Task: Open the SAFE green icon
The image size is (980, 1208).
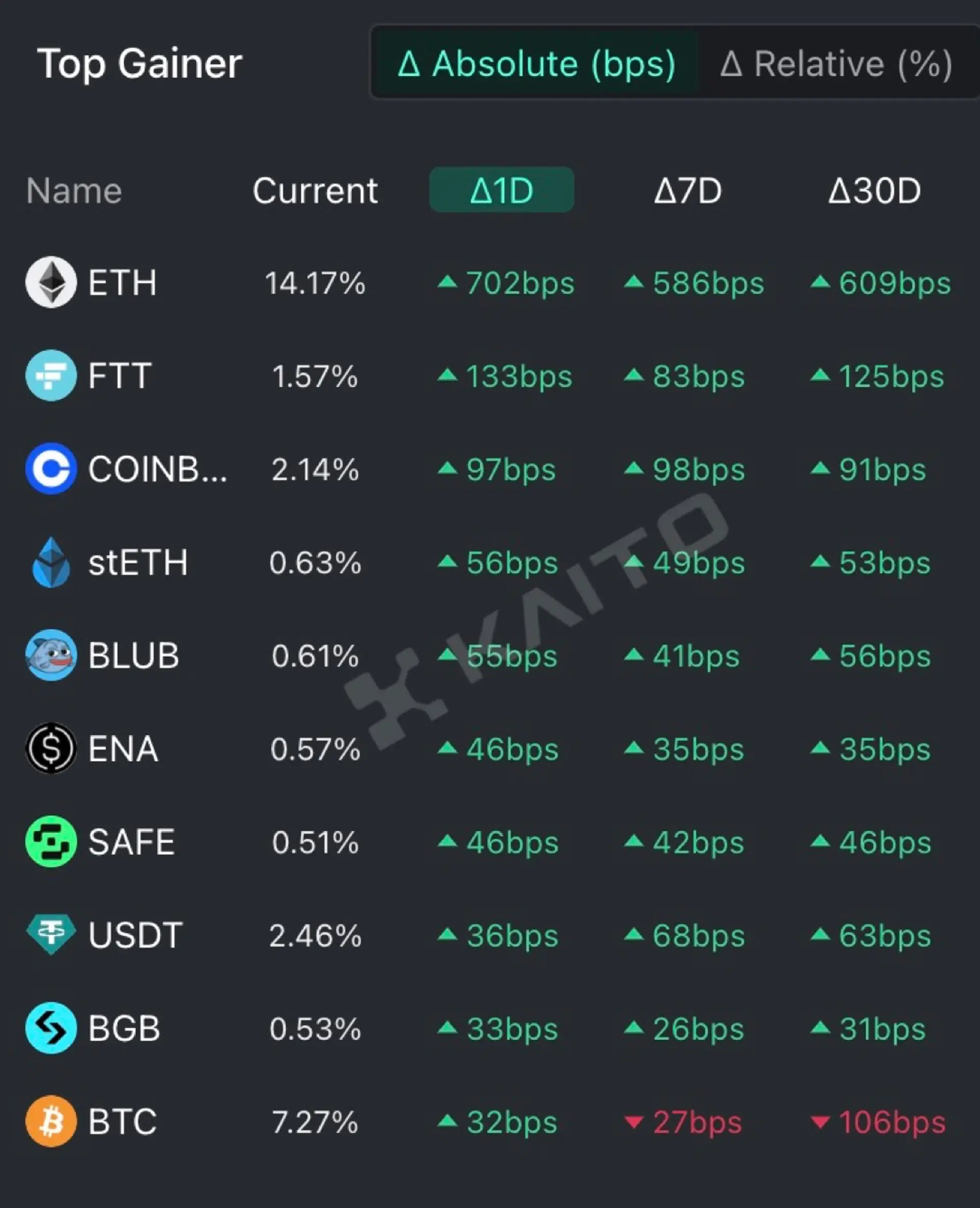Action: [52, 841]
